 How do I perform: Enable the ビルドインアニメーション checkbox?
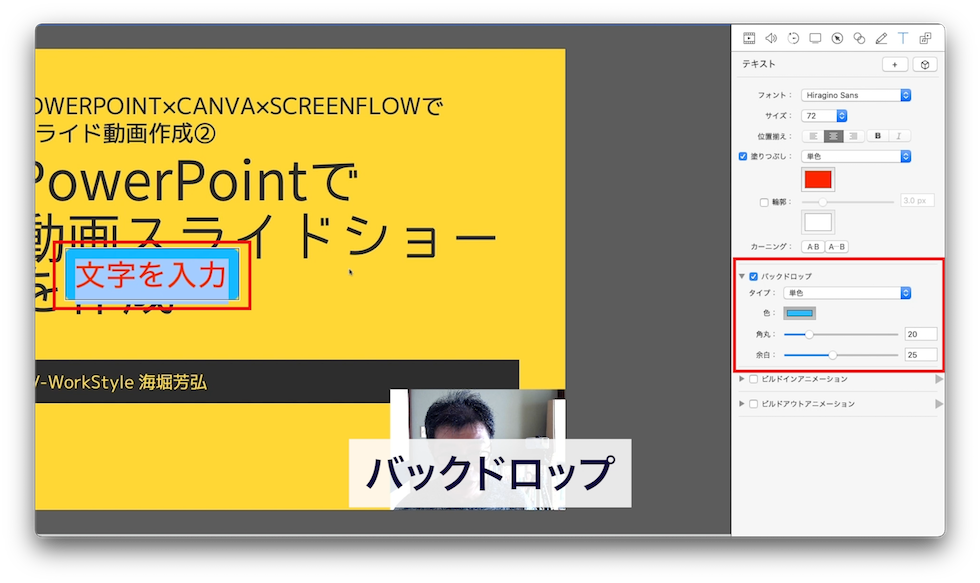click(753, 380)
